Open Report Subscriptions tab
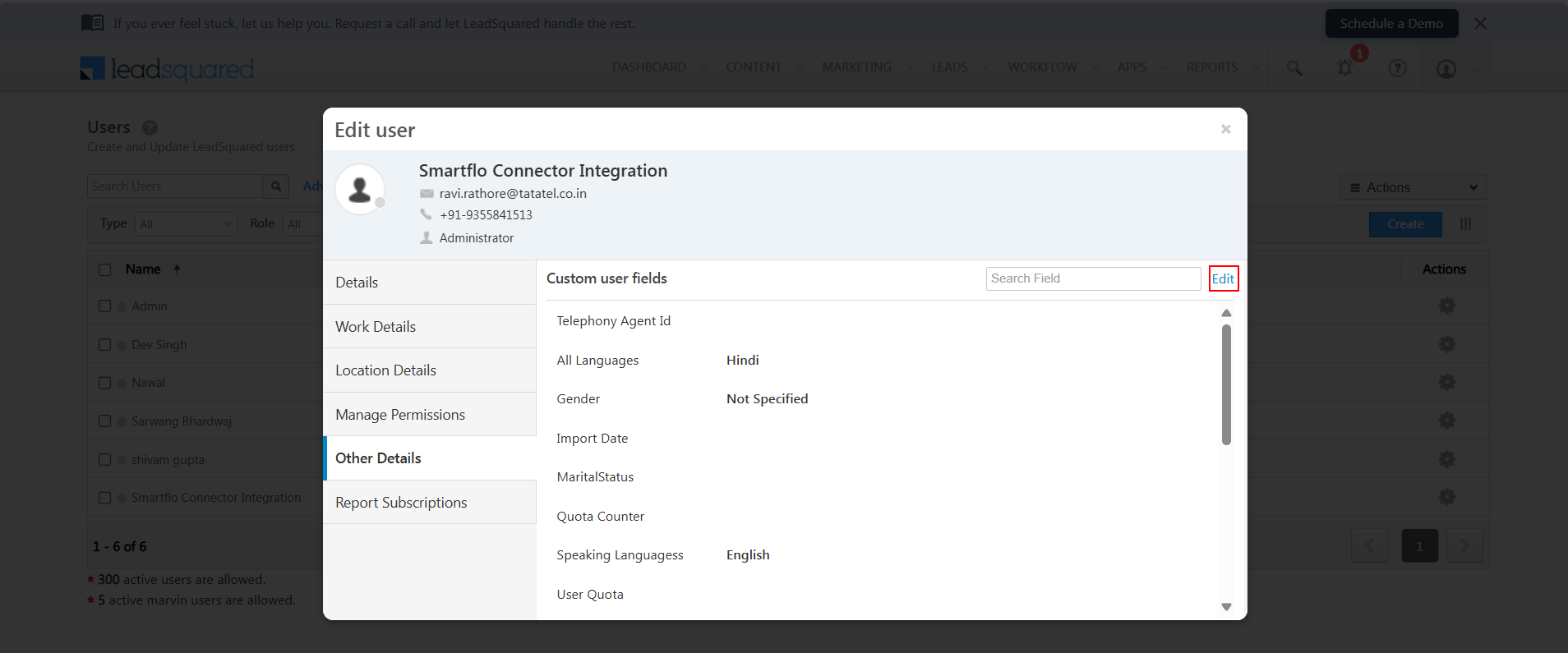The height and width of the screenshot is (653, 1568). click(430, 503)
